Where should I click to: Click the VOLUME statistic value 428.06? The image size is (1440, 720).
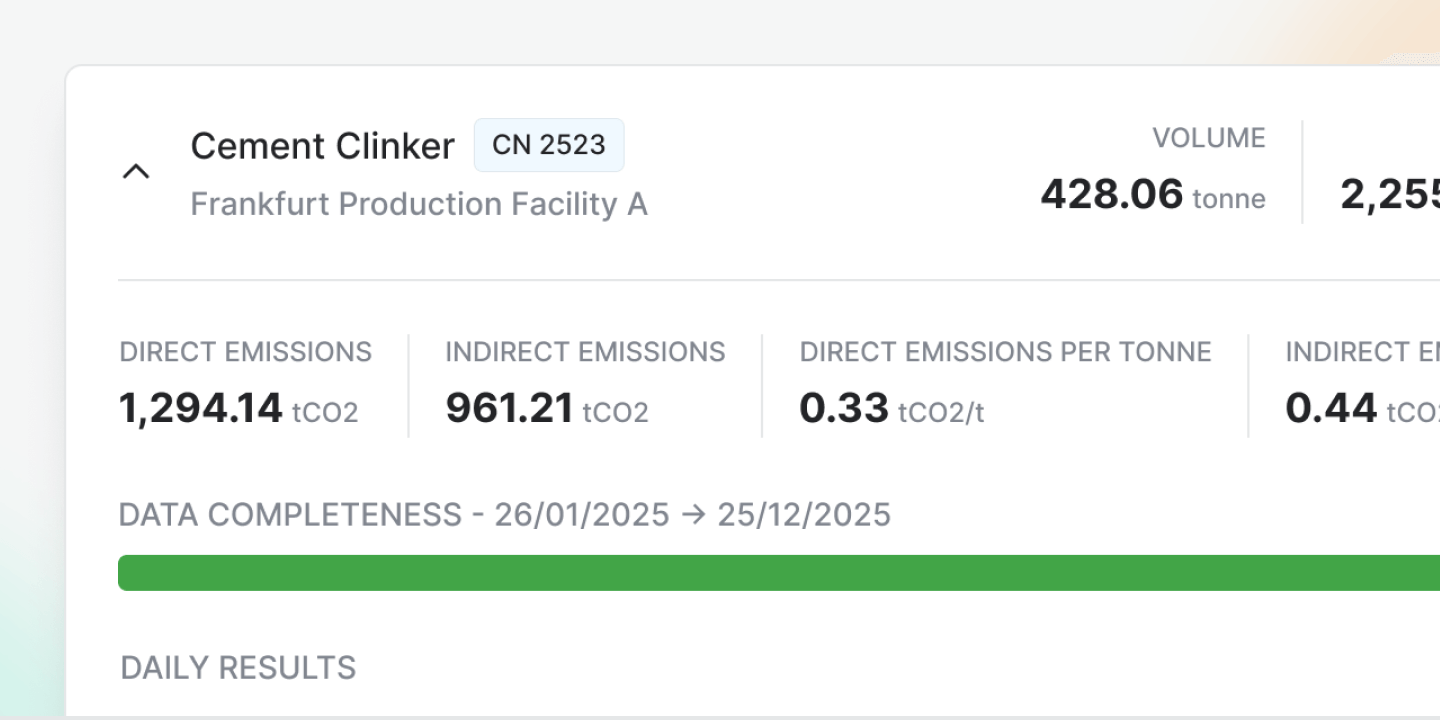(x=1111, y=194)
